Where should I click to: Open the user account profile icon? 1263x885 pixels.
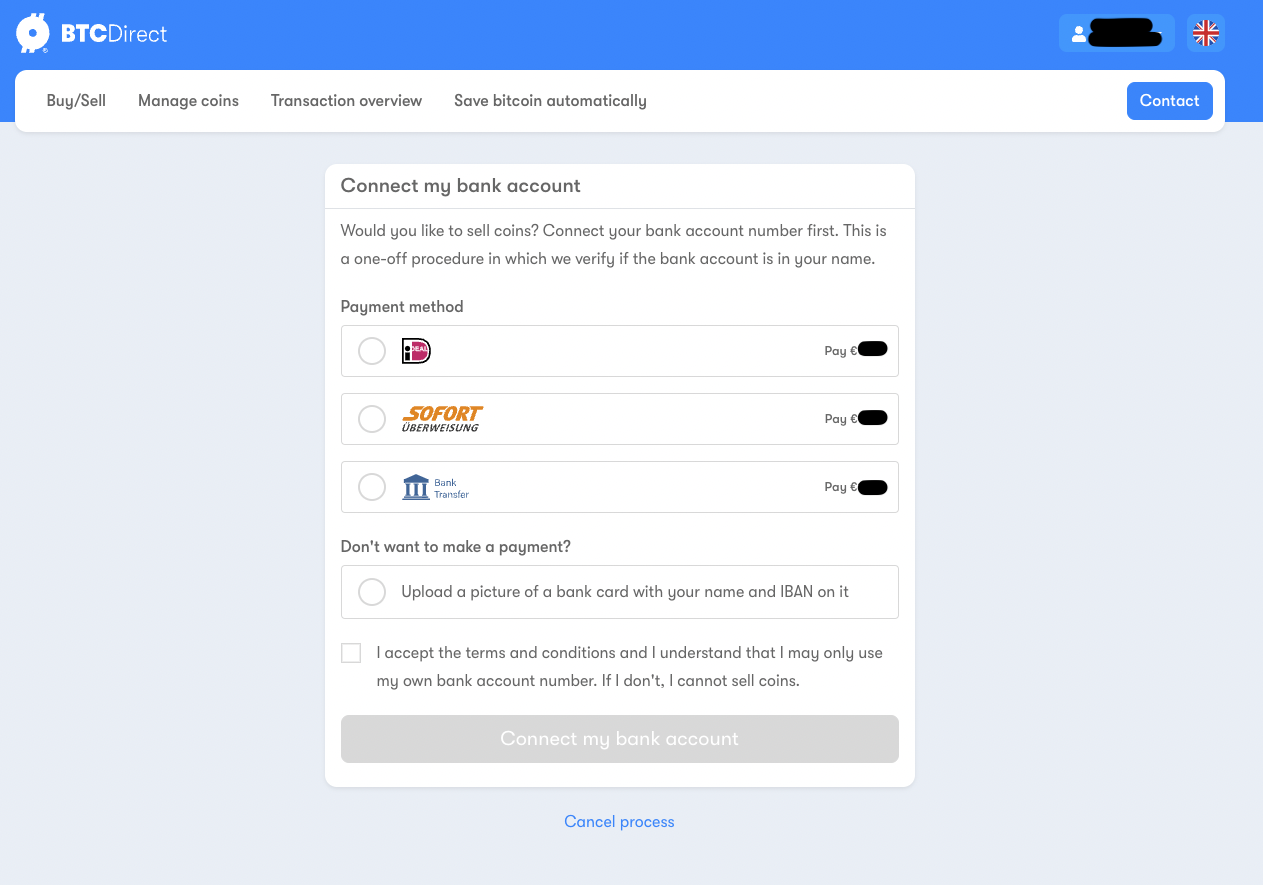tap(1079, 34)
